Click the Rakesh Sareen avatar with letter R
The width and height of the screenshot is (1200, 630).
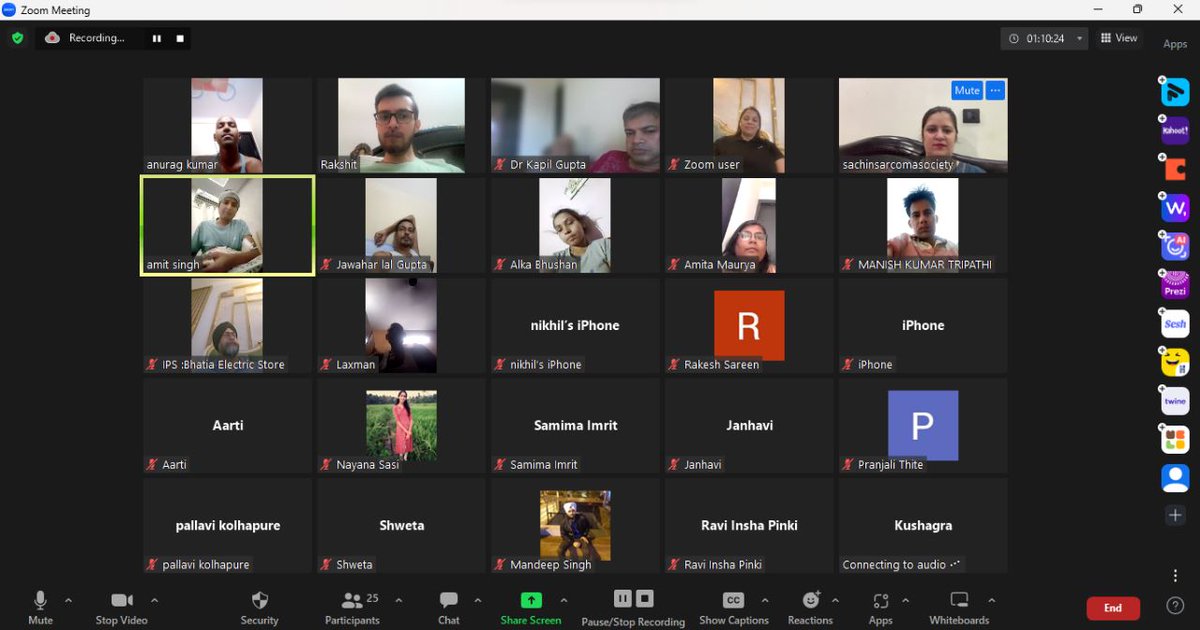coord(749,325)
